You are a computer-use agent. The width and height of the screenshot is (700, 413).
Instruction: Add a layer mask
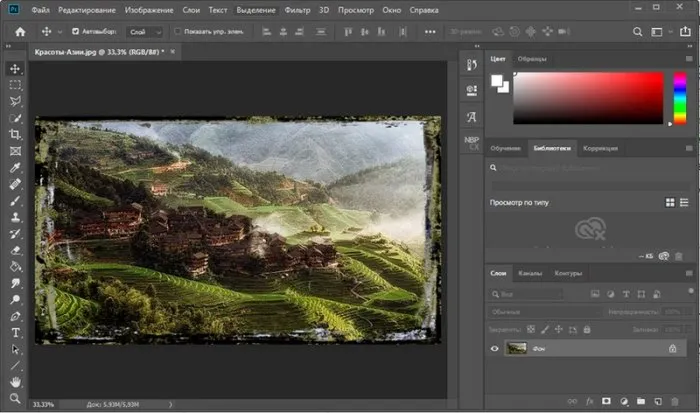(x=606, y=401)
